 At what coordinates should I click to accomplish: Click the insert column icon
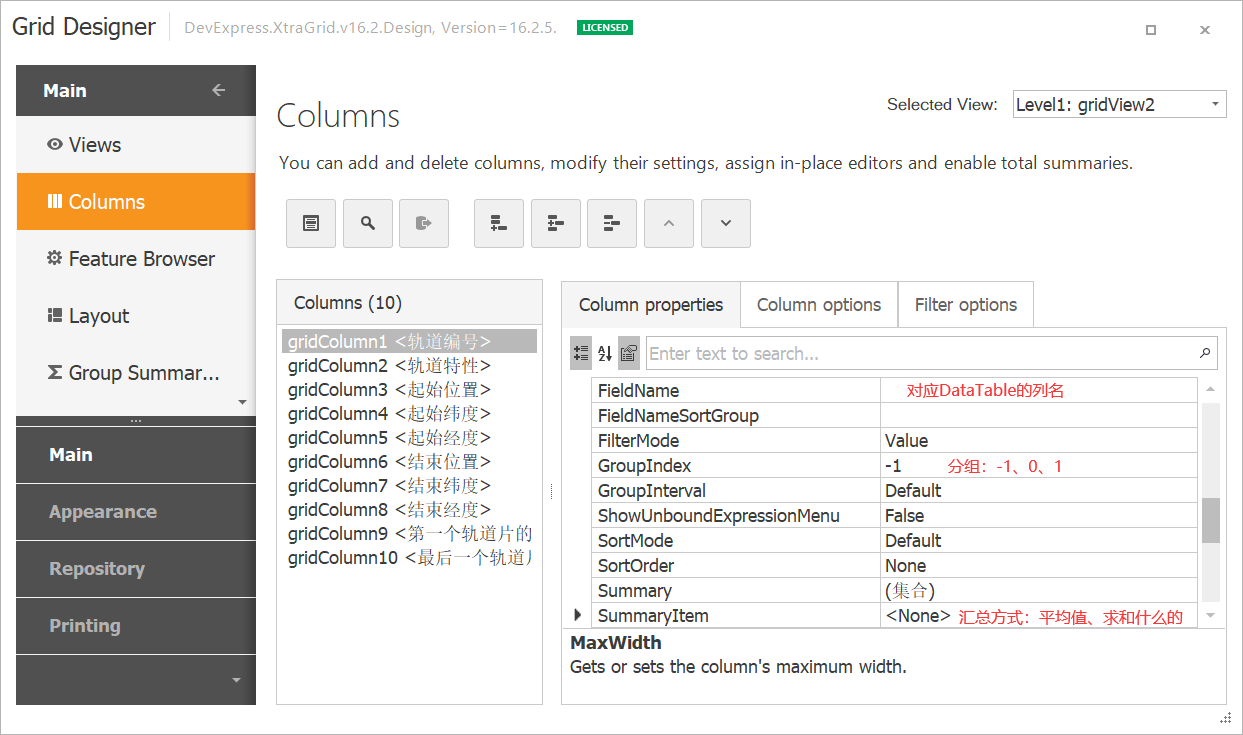[x=556, y=223]
